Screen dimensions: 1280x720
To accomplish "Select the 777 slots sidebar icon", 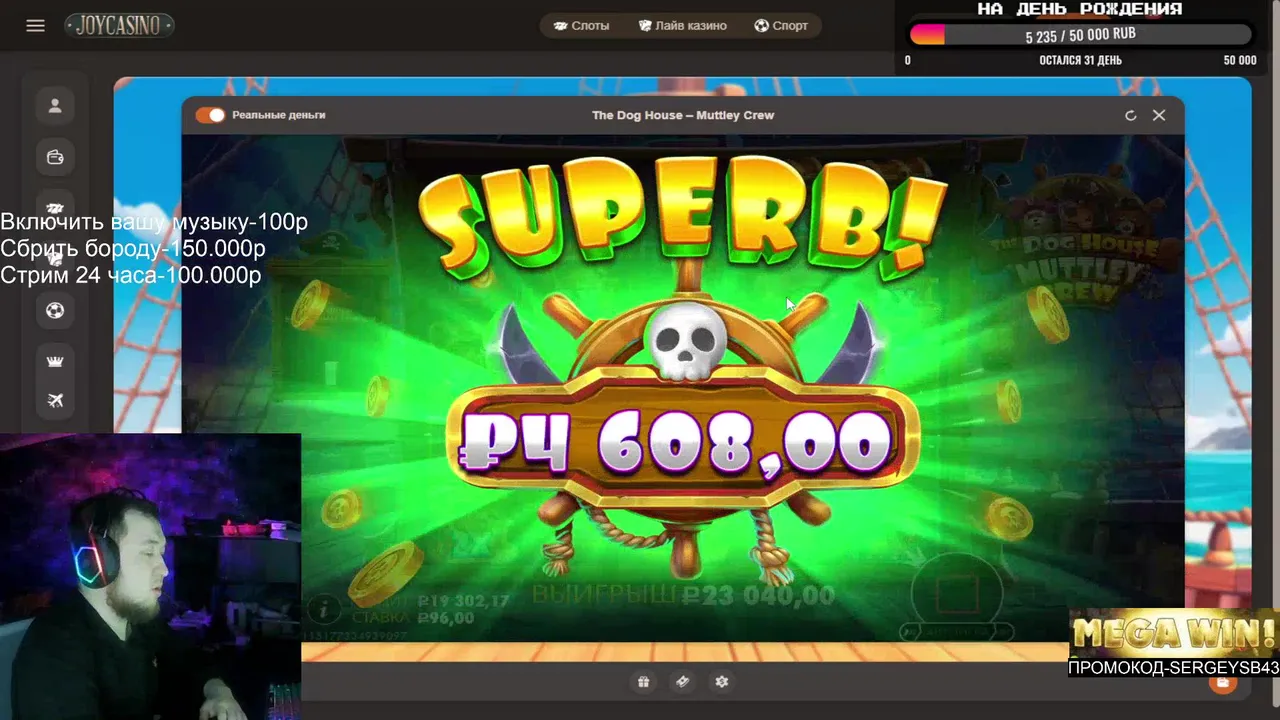I will click(x=55, y=208).
